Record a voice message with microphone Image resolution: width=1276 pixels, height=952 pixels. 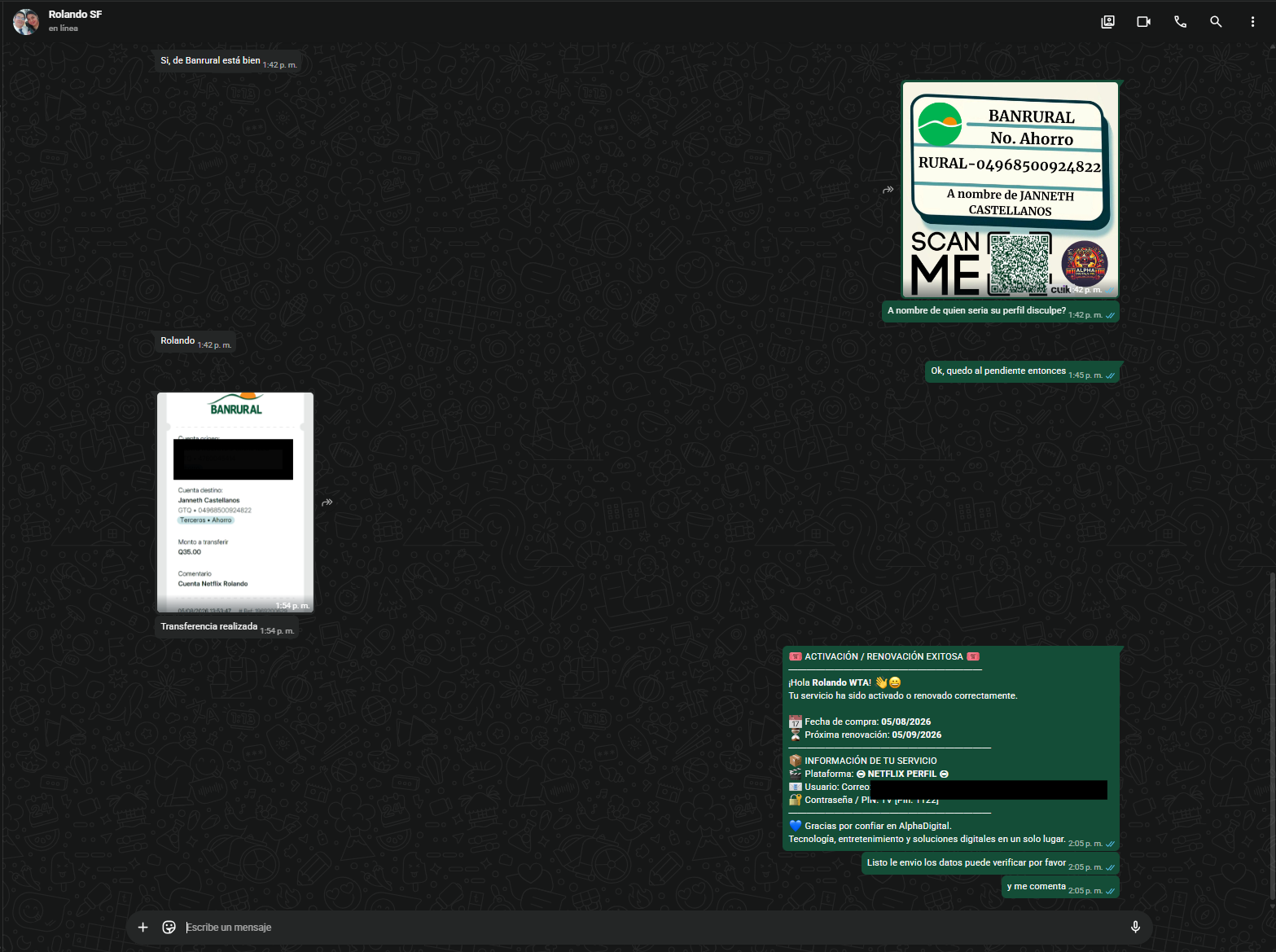tap(1135, 927)
